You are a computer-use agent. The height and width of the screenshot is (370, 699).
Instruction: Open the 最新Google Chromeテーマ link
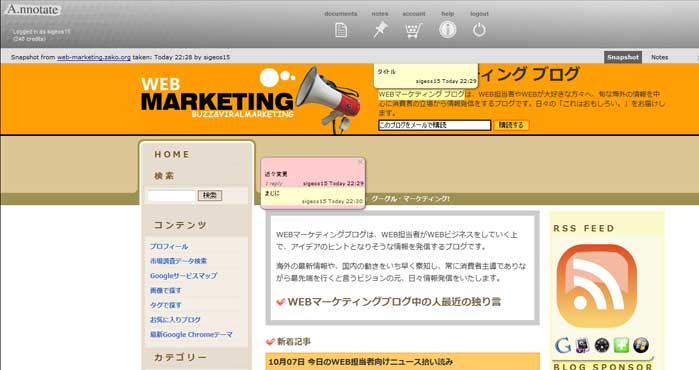point(191,335)
